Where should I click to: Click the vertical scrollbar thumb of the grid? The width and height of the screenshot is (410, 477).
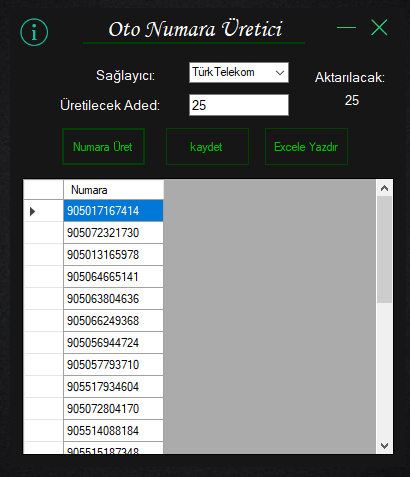[384, 249]
